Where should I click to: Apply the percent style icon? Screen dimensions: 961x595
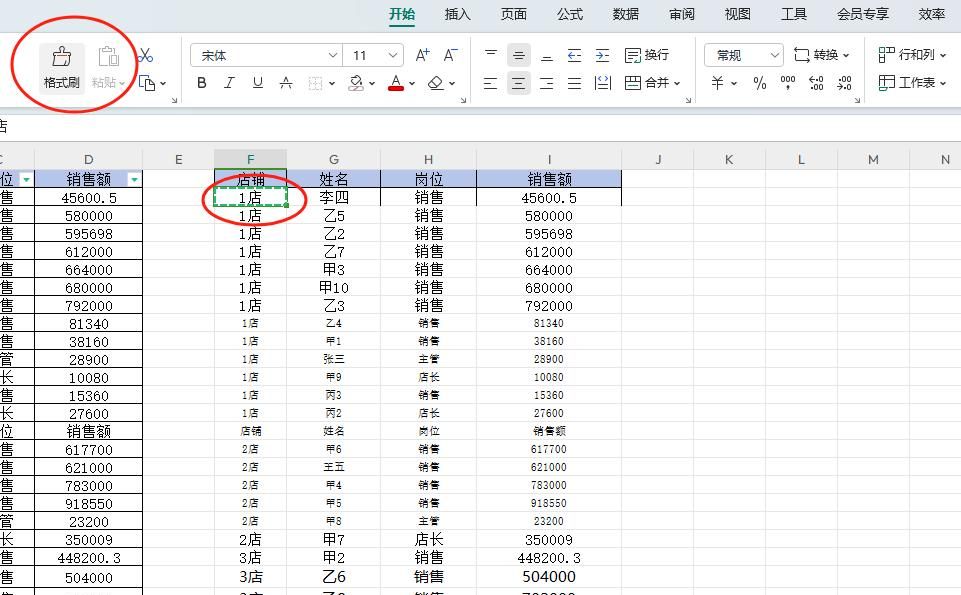pos(758,82)
